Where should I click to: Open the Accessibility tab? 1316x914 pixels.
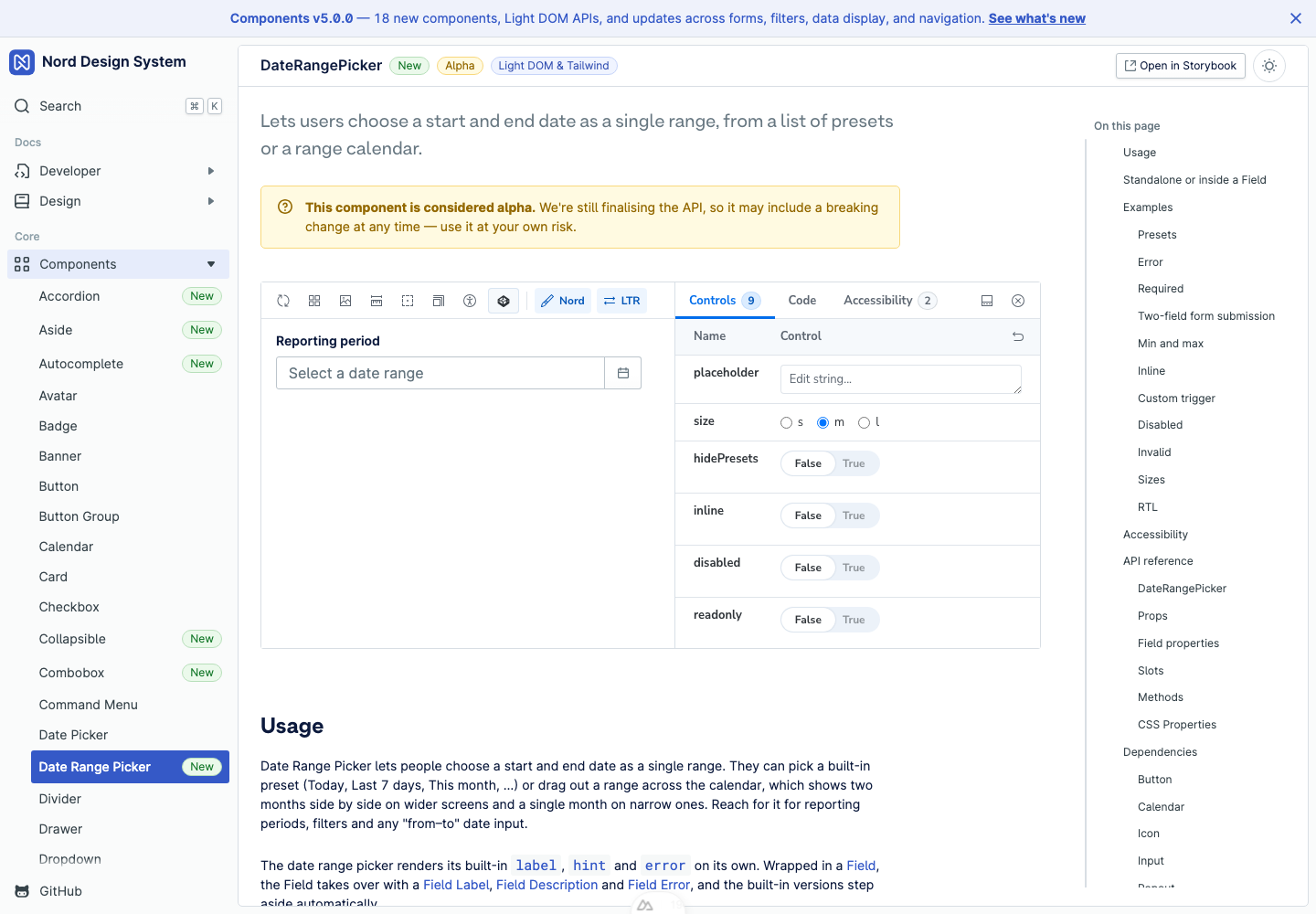click(x=890, y=301)
